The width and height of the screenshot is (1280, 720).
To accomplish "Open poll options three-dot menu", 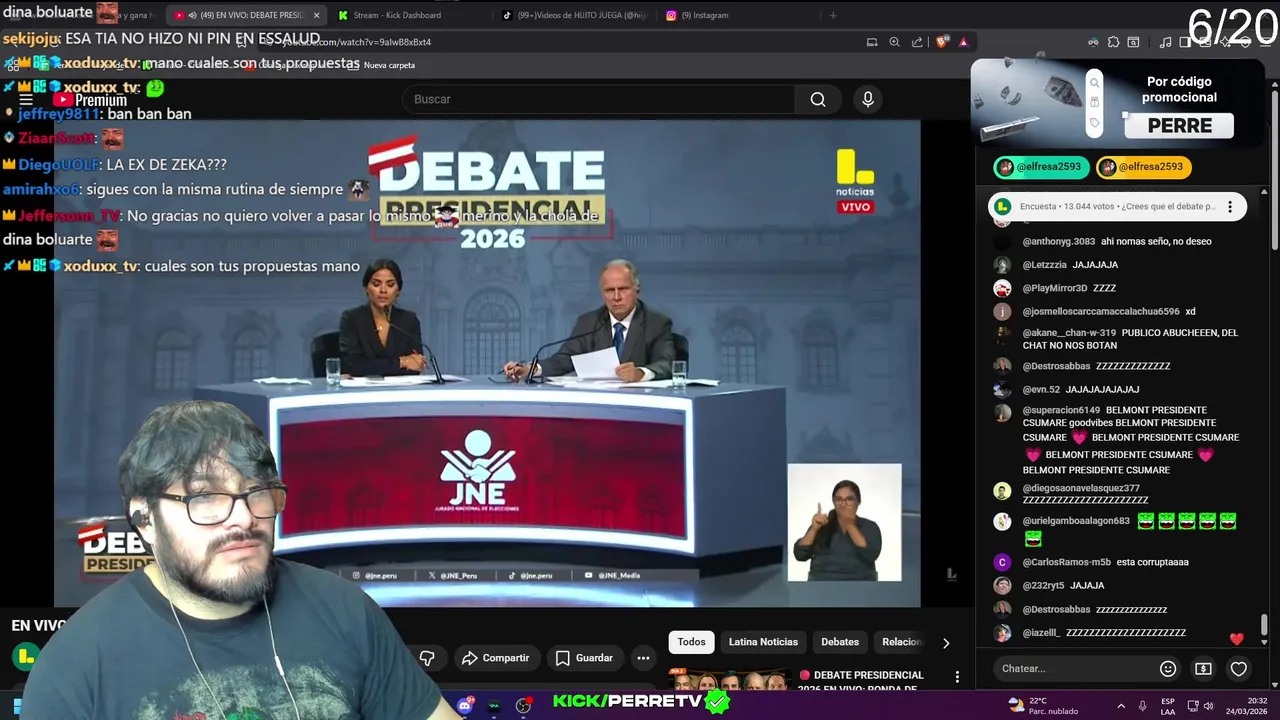I will click(1230, 207).
